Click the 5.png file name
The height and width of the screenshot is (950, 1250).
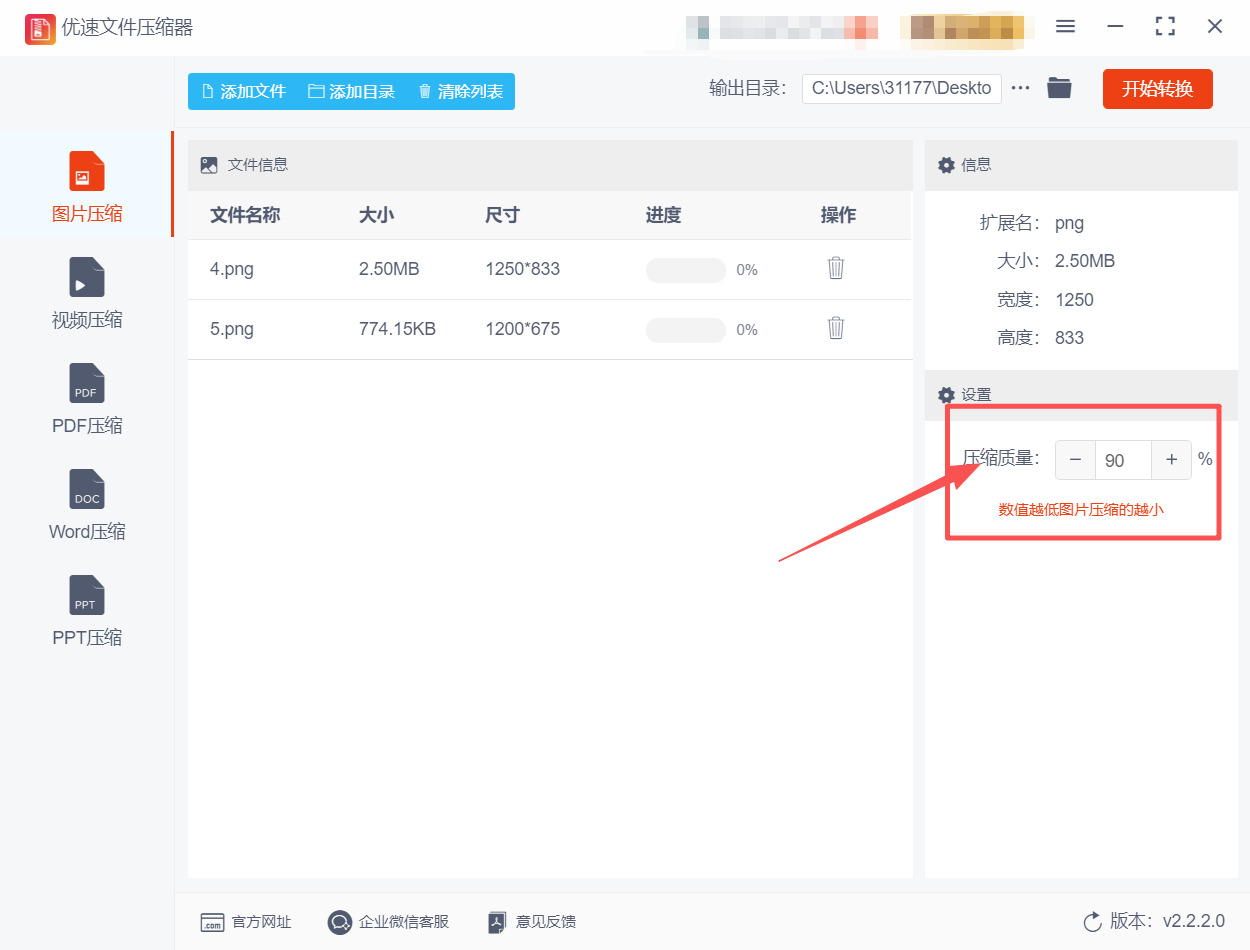(x=232, y=329)
